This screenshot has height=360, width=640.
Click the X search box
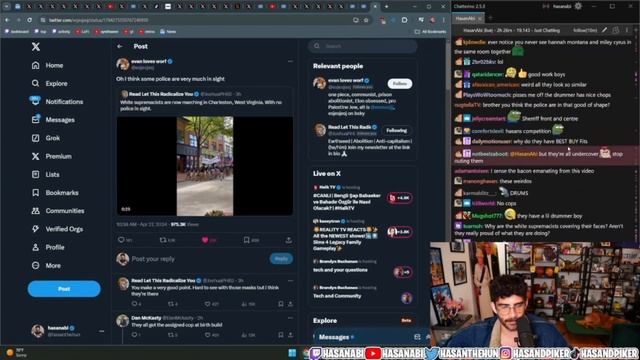coord(362,46)
